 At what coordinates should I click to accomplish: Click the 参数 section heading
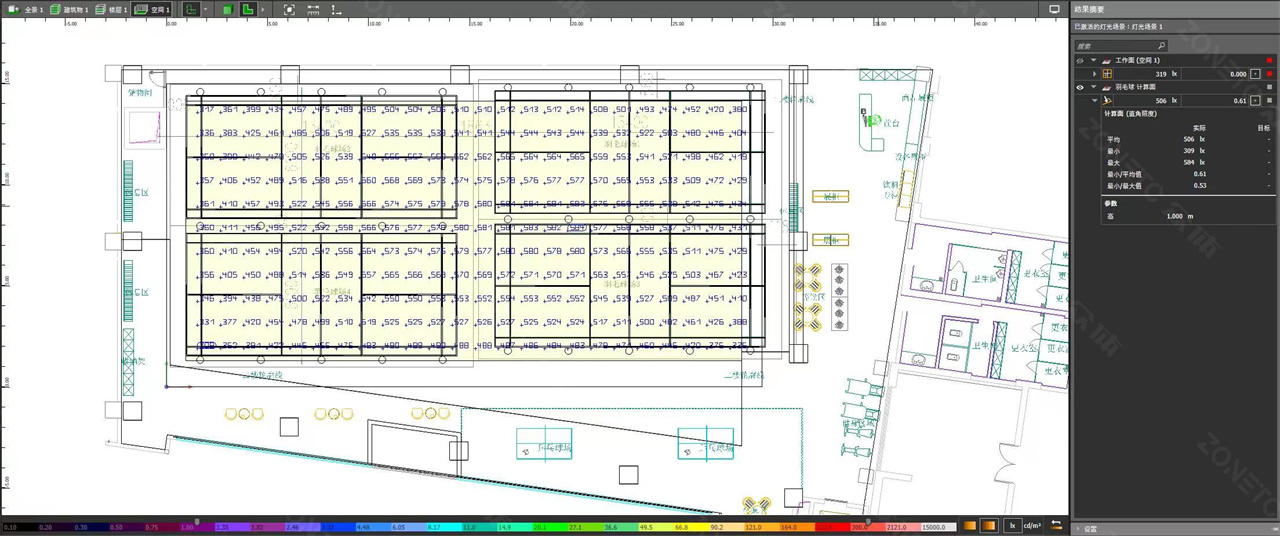pos(1111,203)
